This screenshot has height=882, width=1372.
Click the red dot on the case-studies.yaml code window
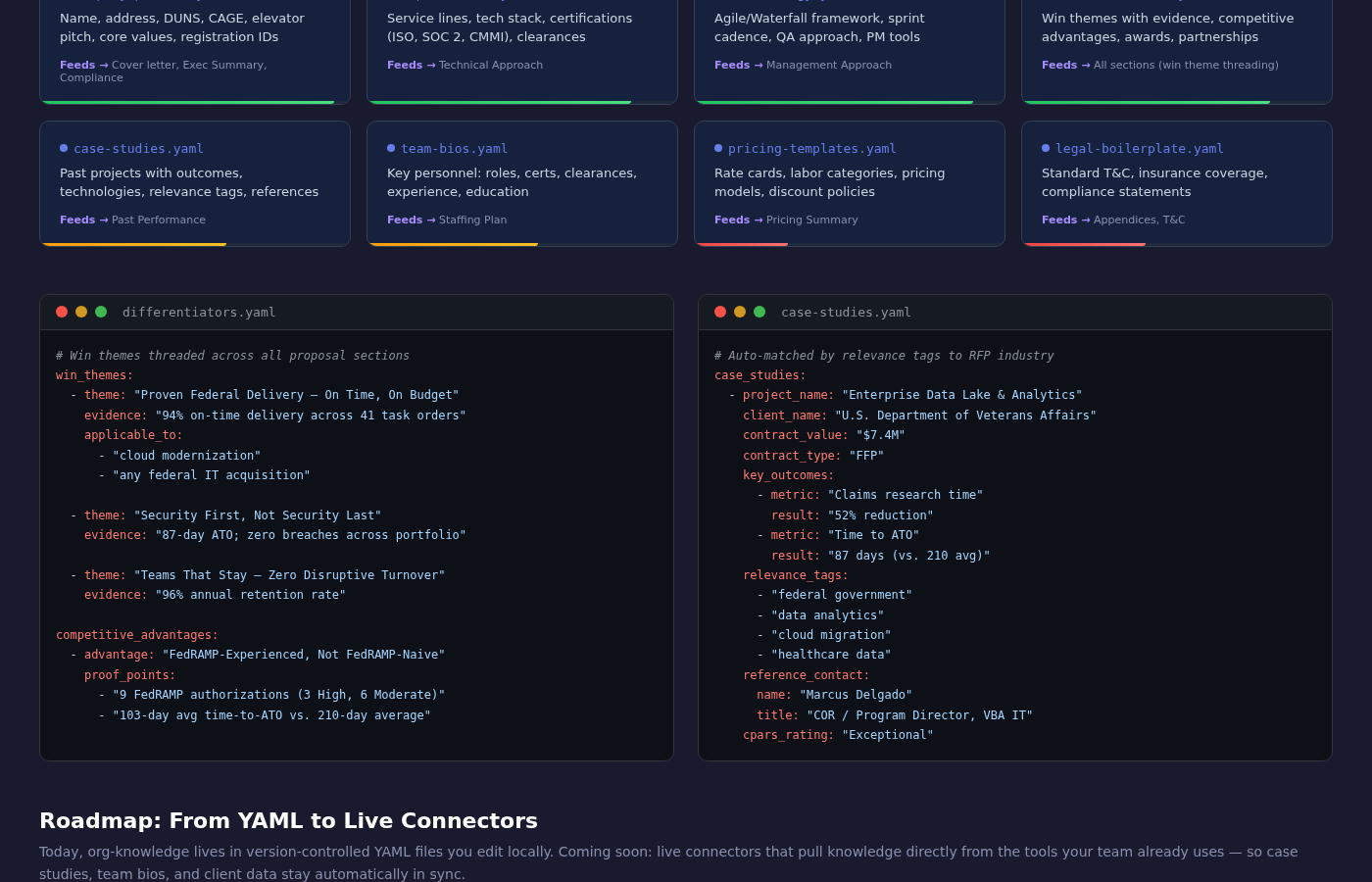click(720, 311)
